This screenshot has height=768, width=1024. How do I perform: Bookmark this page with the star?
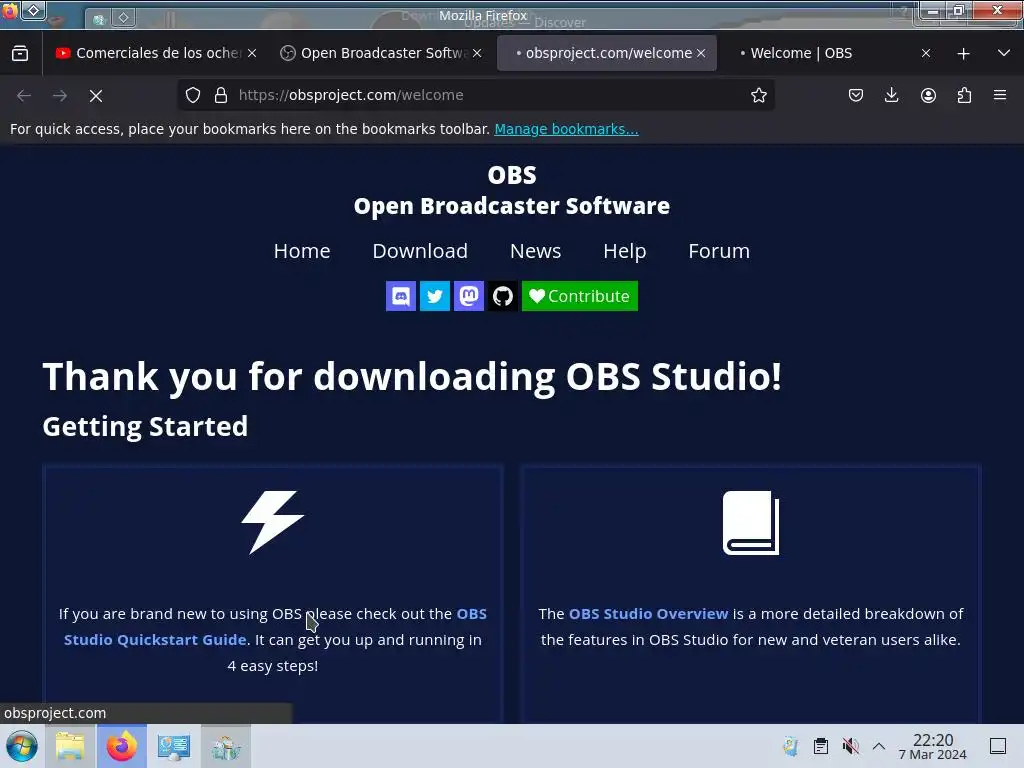pyautogui.click(x=758, y=95)
